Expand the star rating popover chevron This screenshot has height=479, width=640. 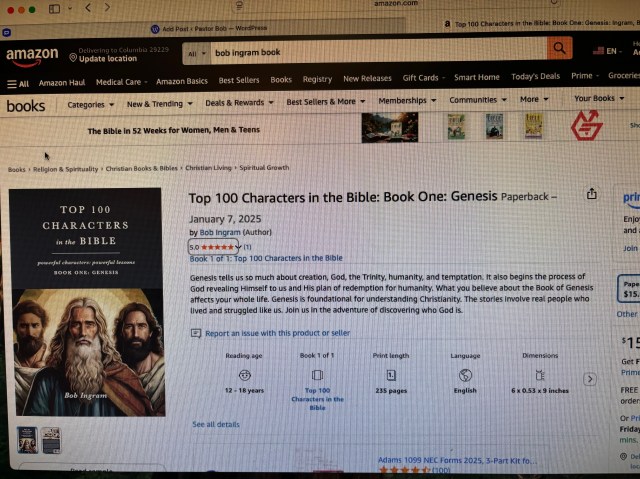click(238, 247)
